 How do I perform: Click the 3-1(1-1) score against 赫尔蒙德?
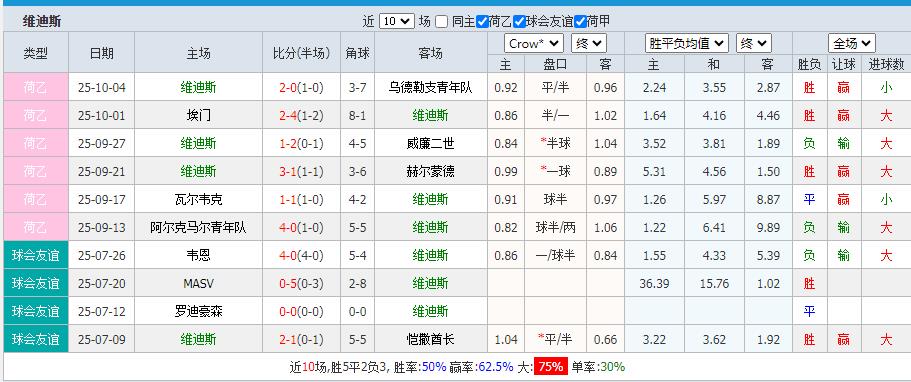click(301, 172)
